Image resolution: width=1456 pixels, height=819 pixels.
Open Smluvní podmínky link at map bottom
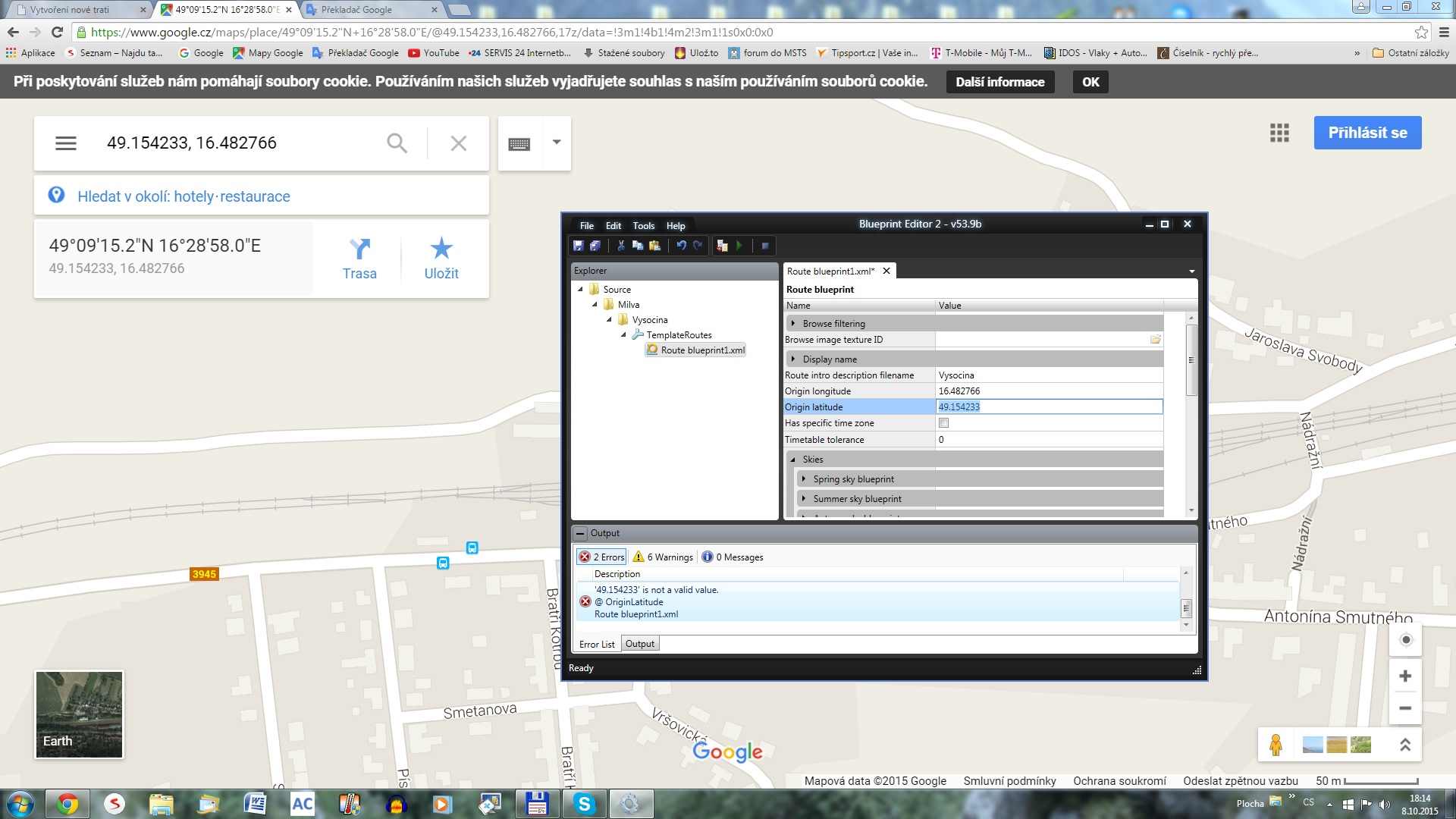coord(1009,781)
